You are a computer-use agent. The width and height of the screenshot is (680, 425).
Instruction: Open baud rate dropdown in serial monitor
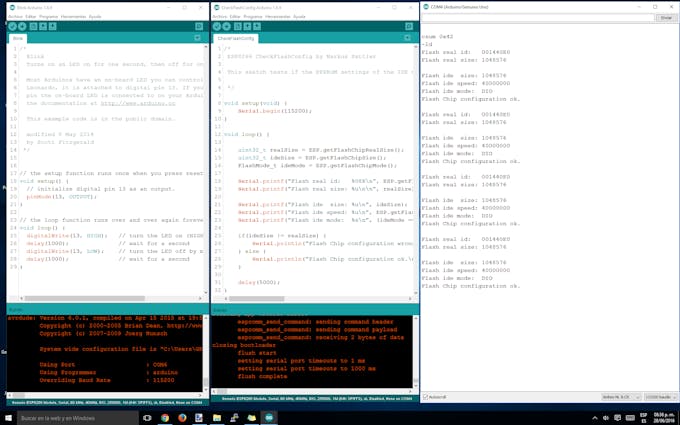tap(660, 397)
